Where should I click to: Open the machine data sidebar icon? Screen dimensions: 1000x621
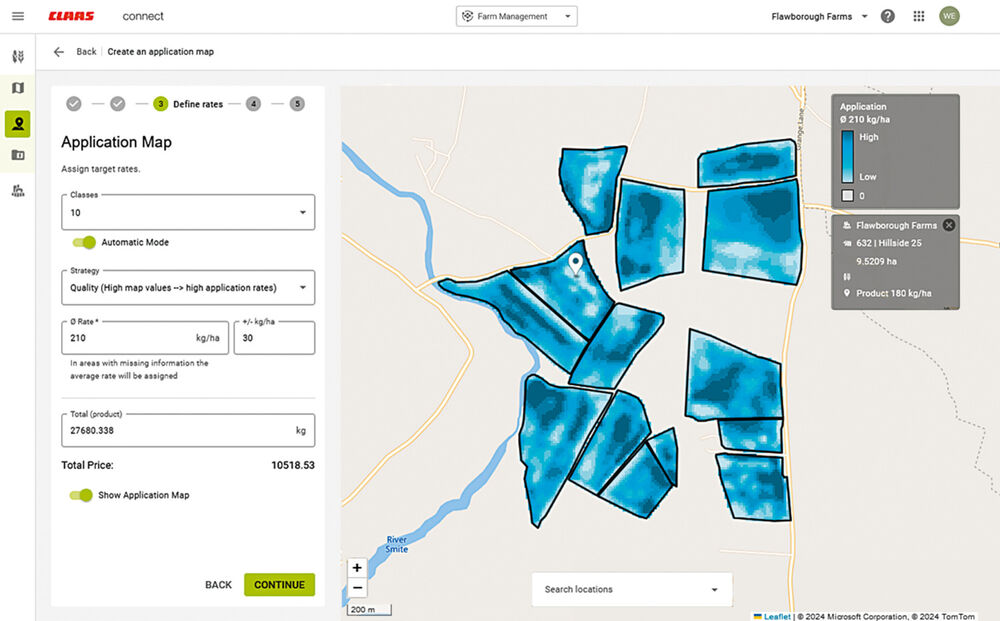point(18,190)
